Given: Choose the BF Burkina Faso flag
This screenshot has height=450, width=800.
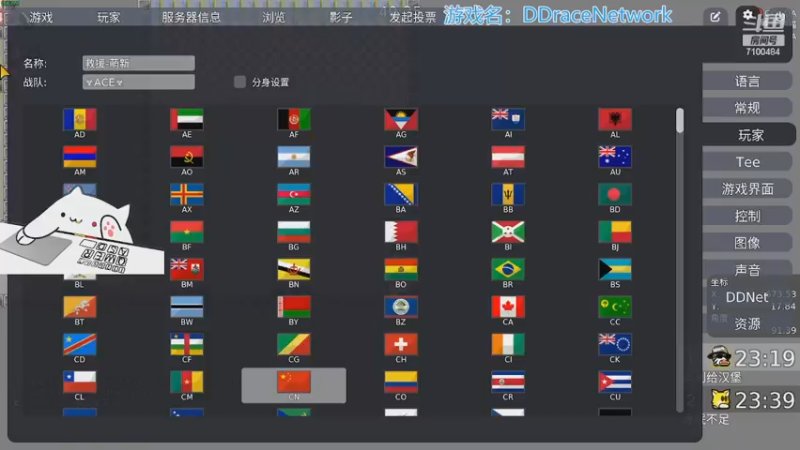Looking at the screenshot, I should pos(187,232).
